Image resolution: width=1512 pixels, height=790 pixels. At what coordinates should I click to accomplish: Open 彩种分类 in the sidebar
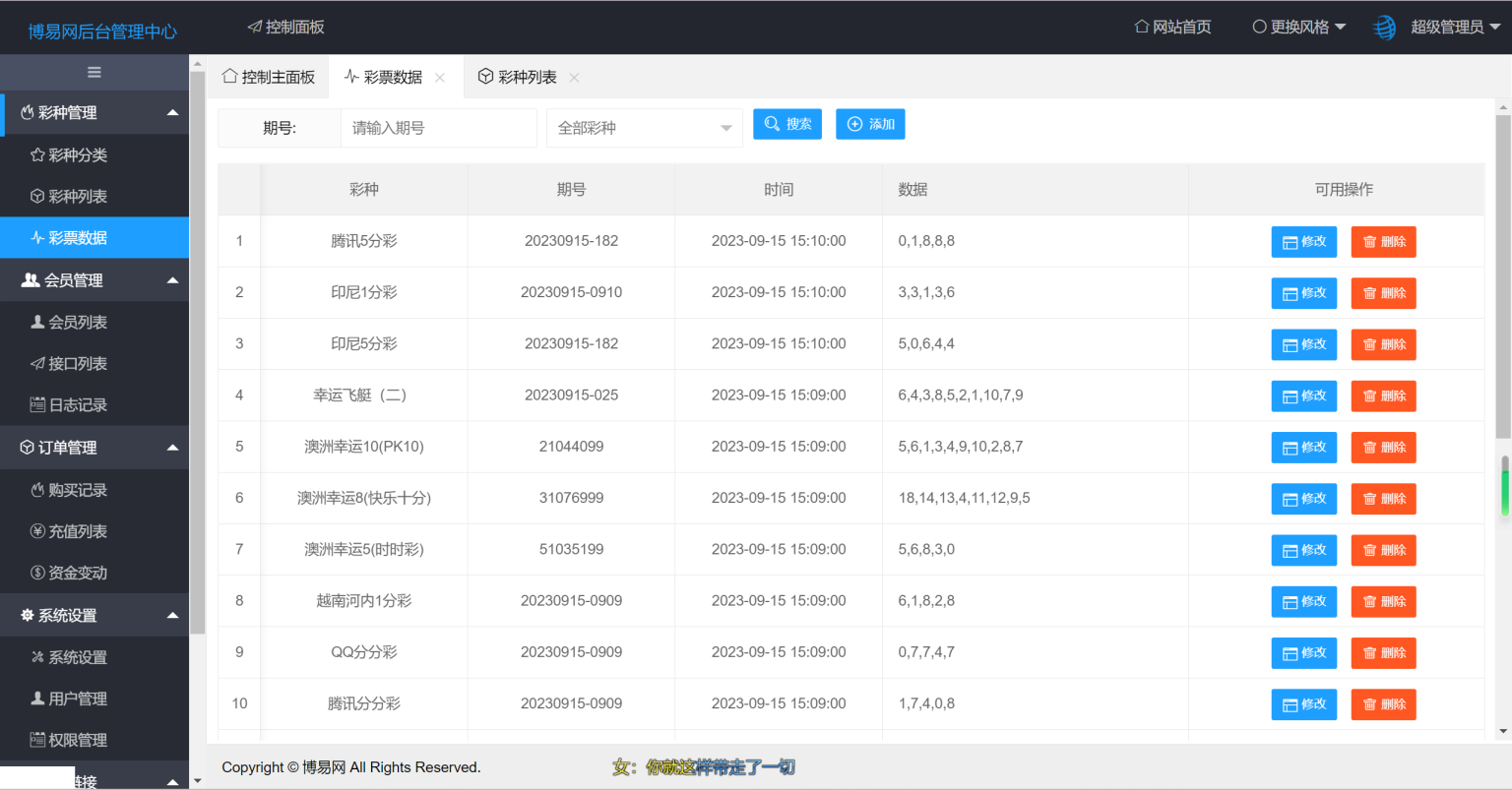coord(78,155)
